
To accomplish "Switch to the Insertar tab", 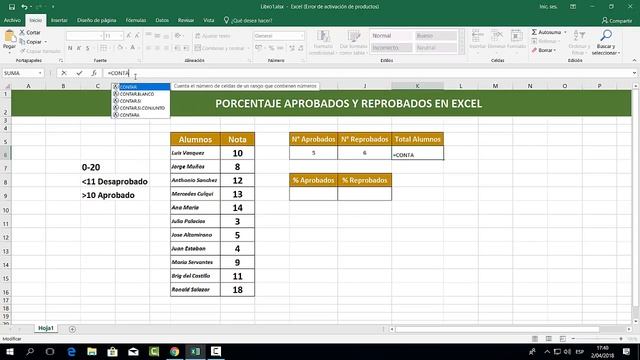I will coord(59,20).
